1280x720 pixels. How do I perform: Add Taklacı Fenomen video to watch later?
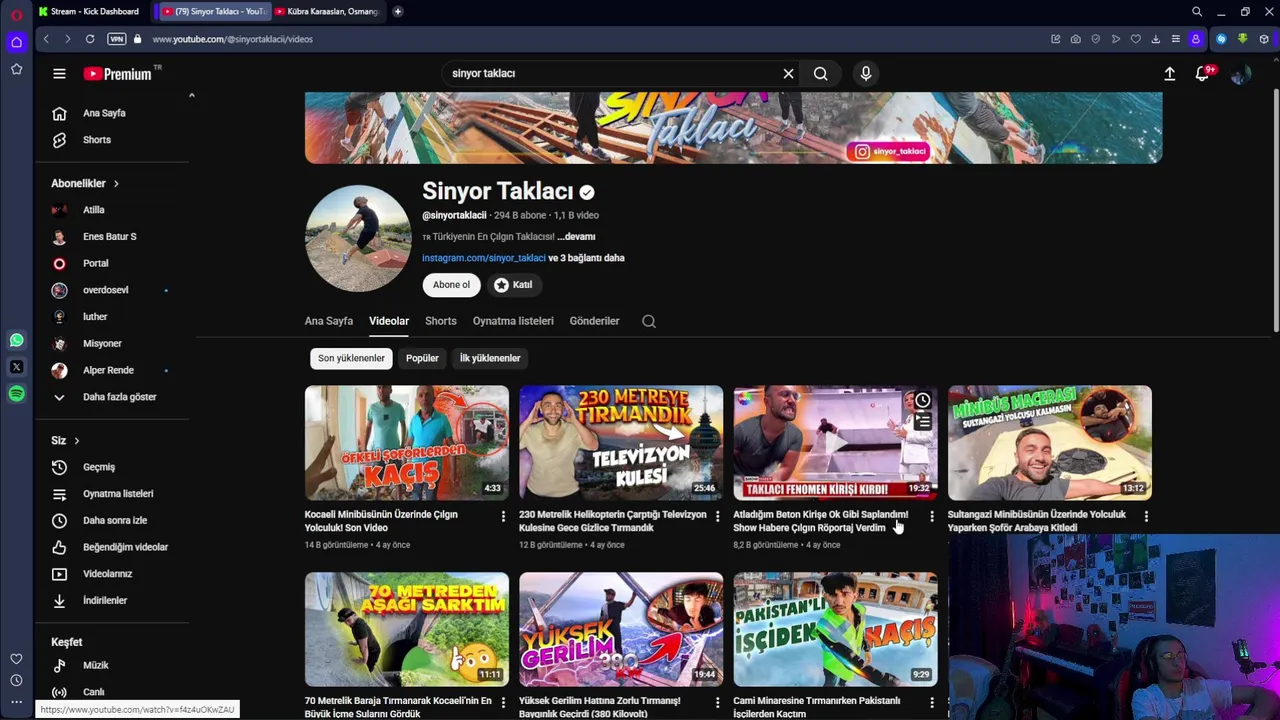[x=922, y=401]
